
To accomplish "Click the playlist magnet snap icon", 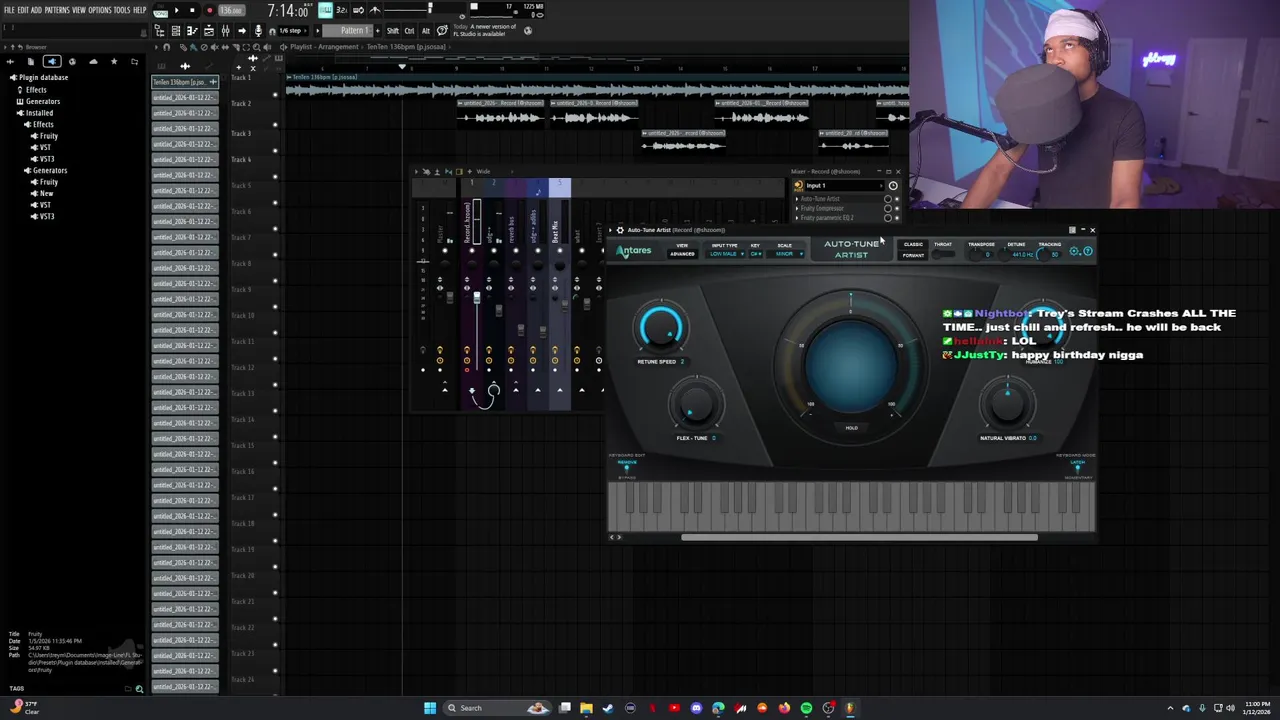I will [x=167, y=47].
